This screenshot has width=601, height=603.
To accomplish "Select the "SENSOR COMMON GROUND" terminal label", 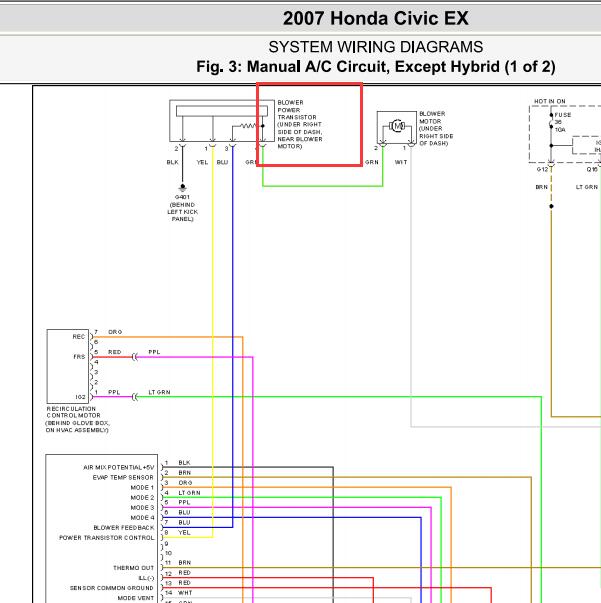I will [x=112, y=588].
